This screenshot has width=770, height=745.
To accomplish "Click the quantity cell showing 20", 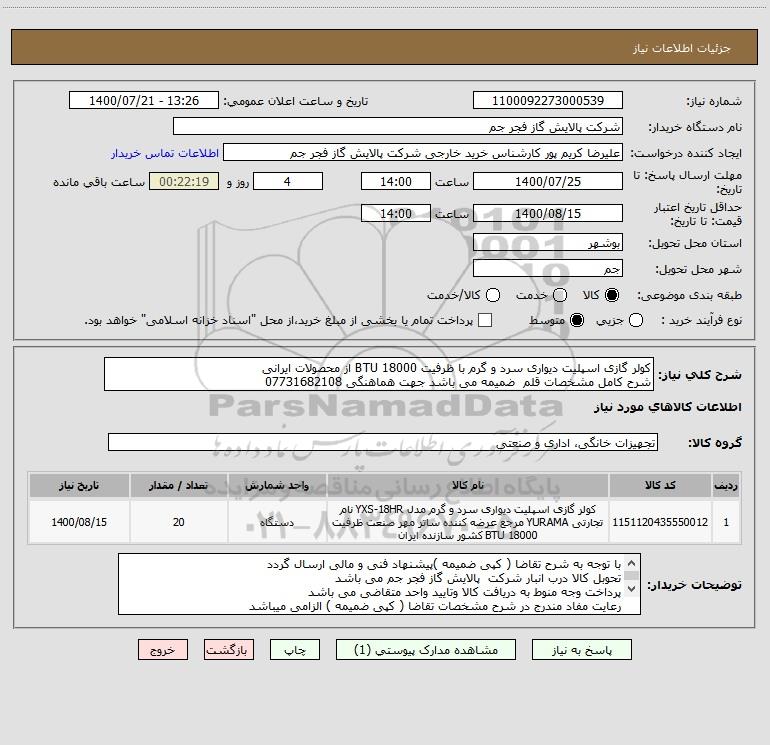I will [x=178, y=522].
